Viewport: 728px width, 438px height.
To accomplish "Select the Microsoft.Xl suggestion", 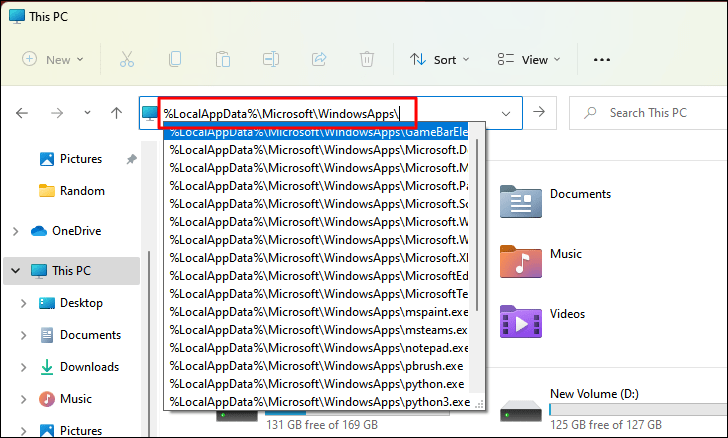I will [x=316, y=258].
